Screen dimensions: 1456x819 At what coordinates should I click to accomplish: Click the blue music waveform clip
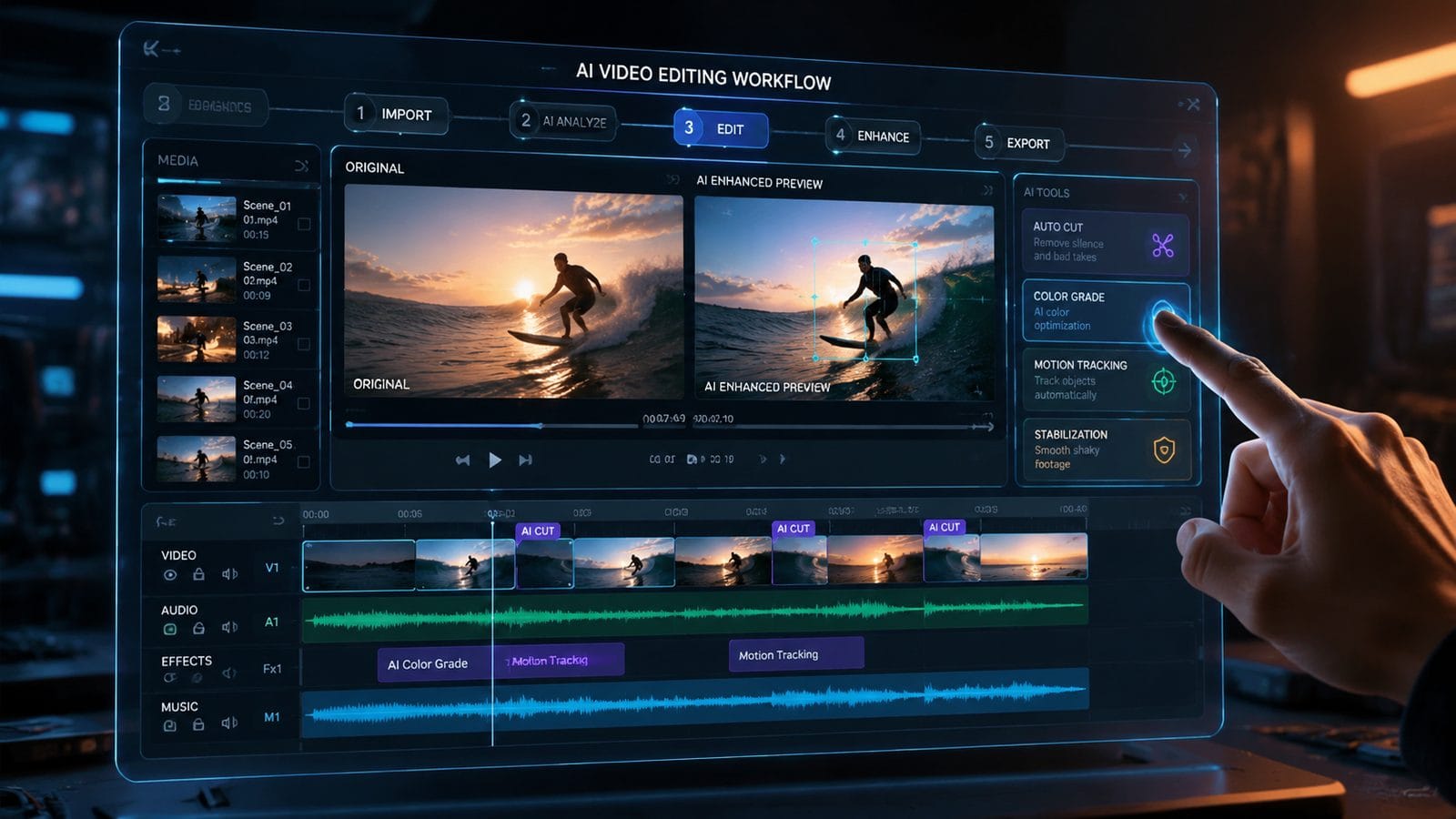tap(696, 701)
